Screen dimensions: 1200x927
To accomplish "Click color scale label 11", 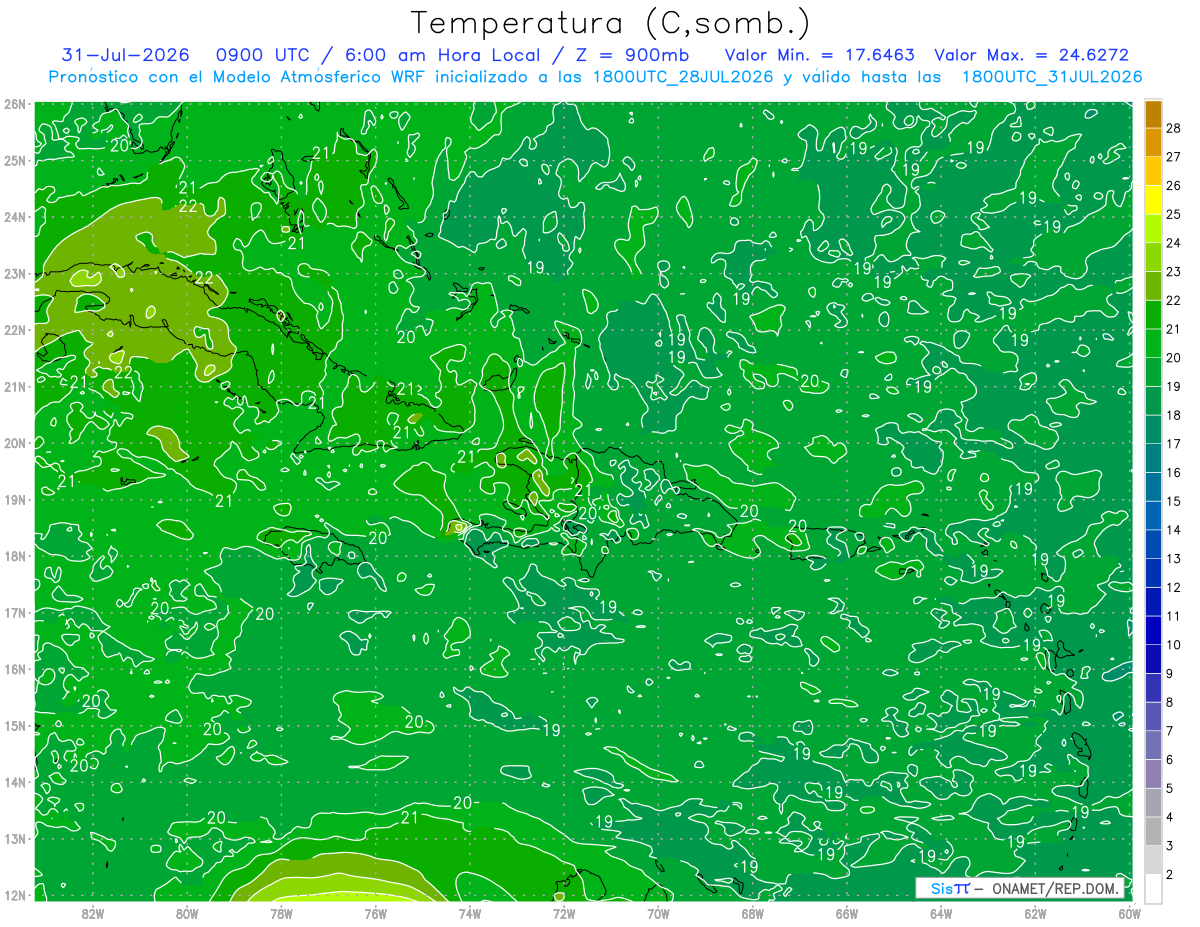I will tap(1174, 616).
